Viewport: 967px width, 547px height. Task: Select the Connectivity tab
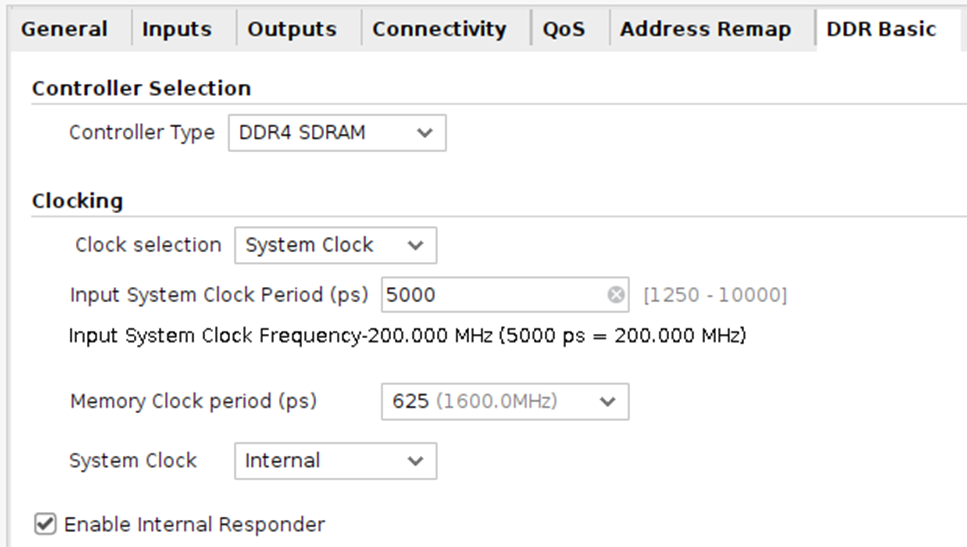[439, 29]
